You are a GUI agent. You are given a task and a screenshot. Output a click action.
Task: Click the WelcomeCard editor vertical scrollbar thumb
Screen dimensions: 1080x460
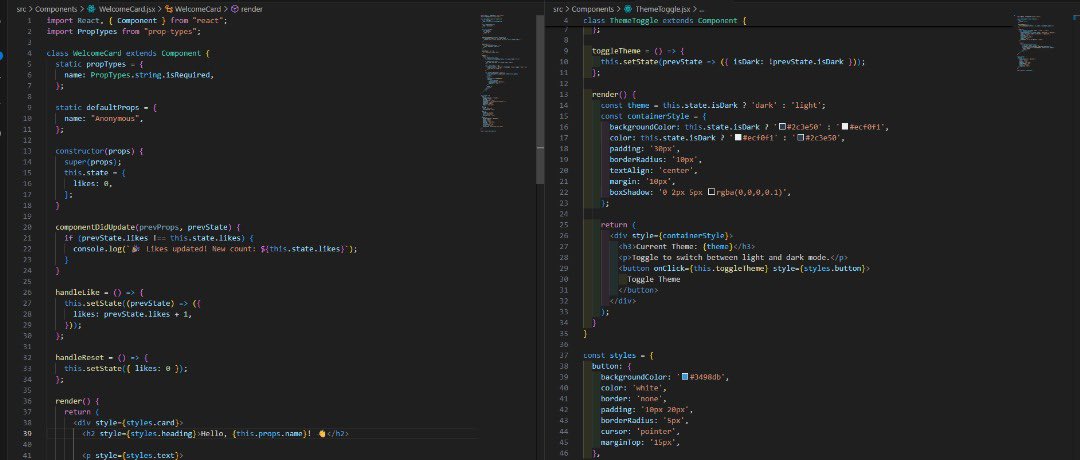pyautogui.click(x=541, y=99)
